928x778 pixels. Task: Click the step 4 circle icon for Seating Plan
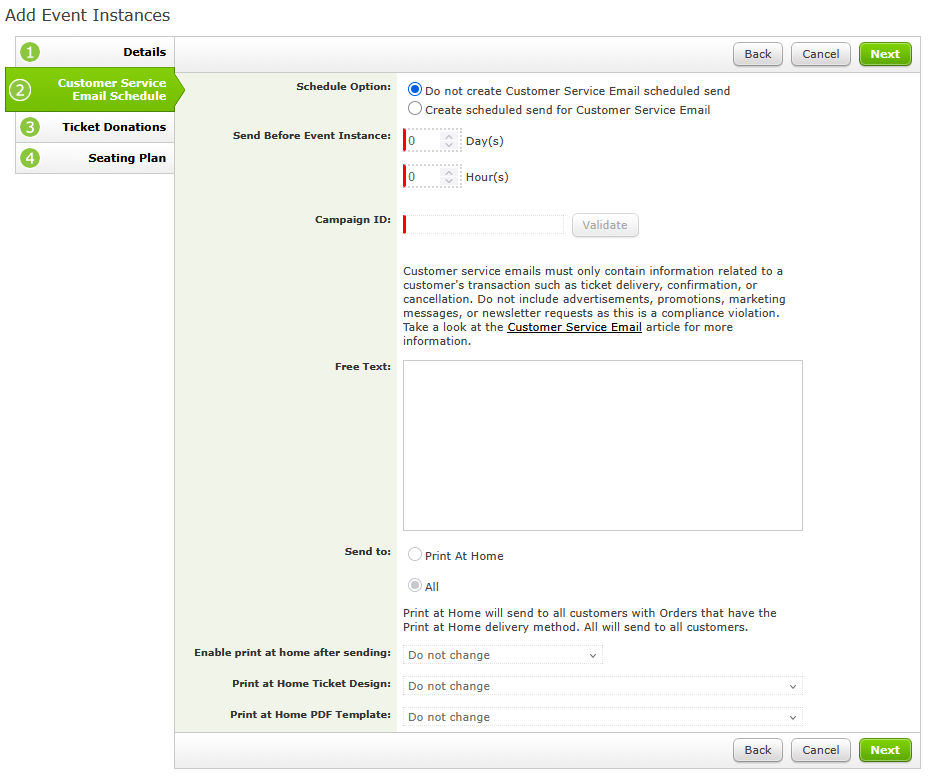(x=30, y=158)
